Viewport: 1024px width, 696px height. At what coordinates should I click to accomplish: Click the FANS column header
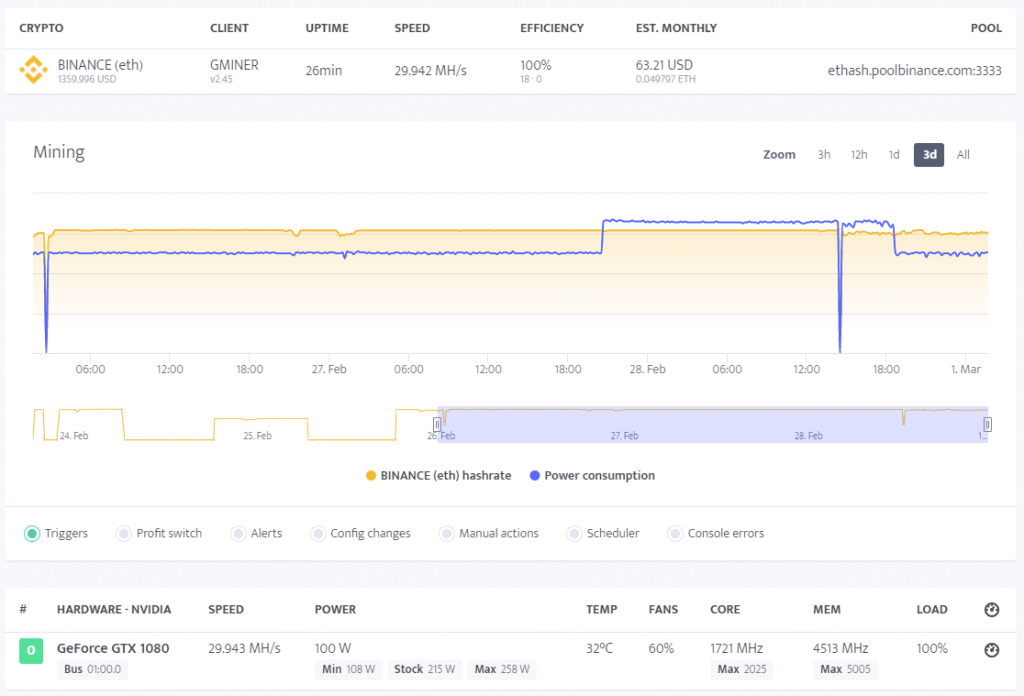coord(663,609)
